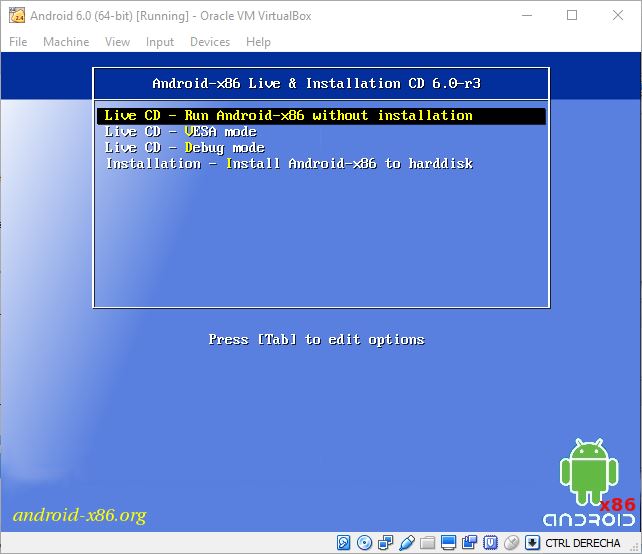Viewport: 642px width, 554px height.
Task: Select the Live CD Debug mode entry
Action: click(185, 148)
